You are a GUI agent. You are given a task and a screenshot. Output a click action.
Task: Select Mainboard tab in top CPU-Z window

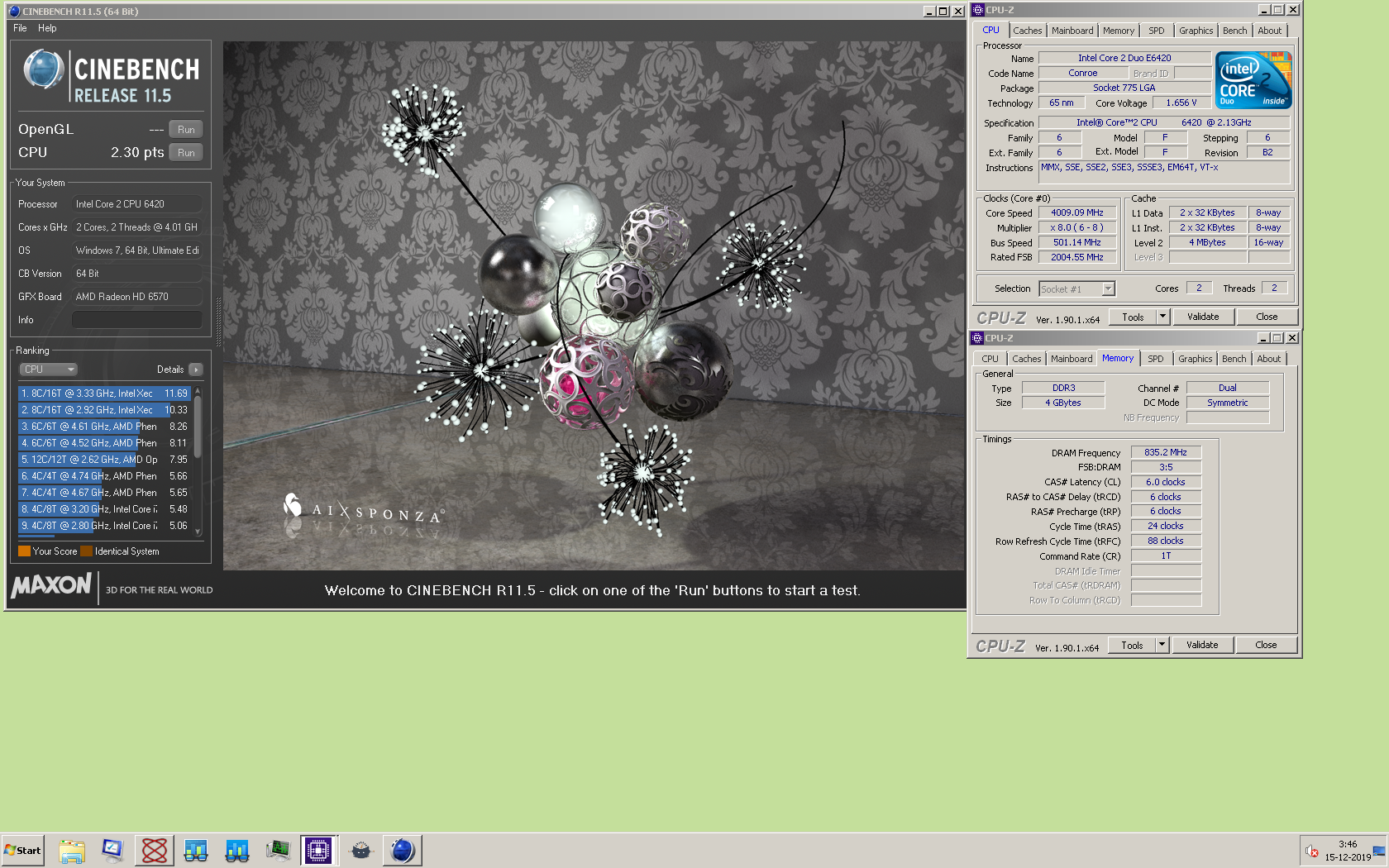[x=1072, y=31]
